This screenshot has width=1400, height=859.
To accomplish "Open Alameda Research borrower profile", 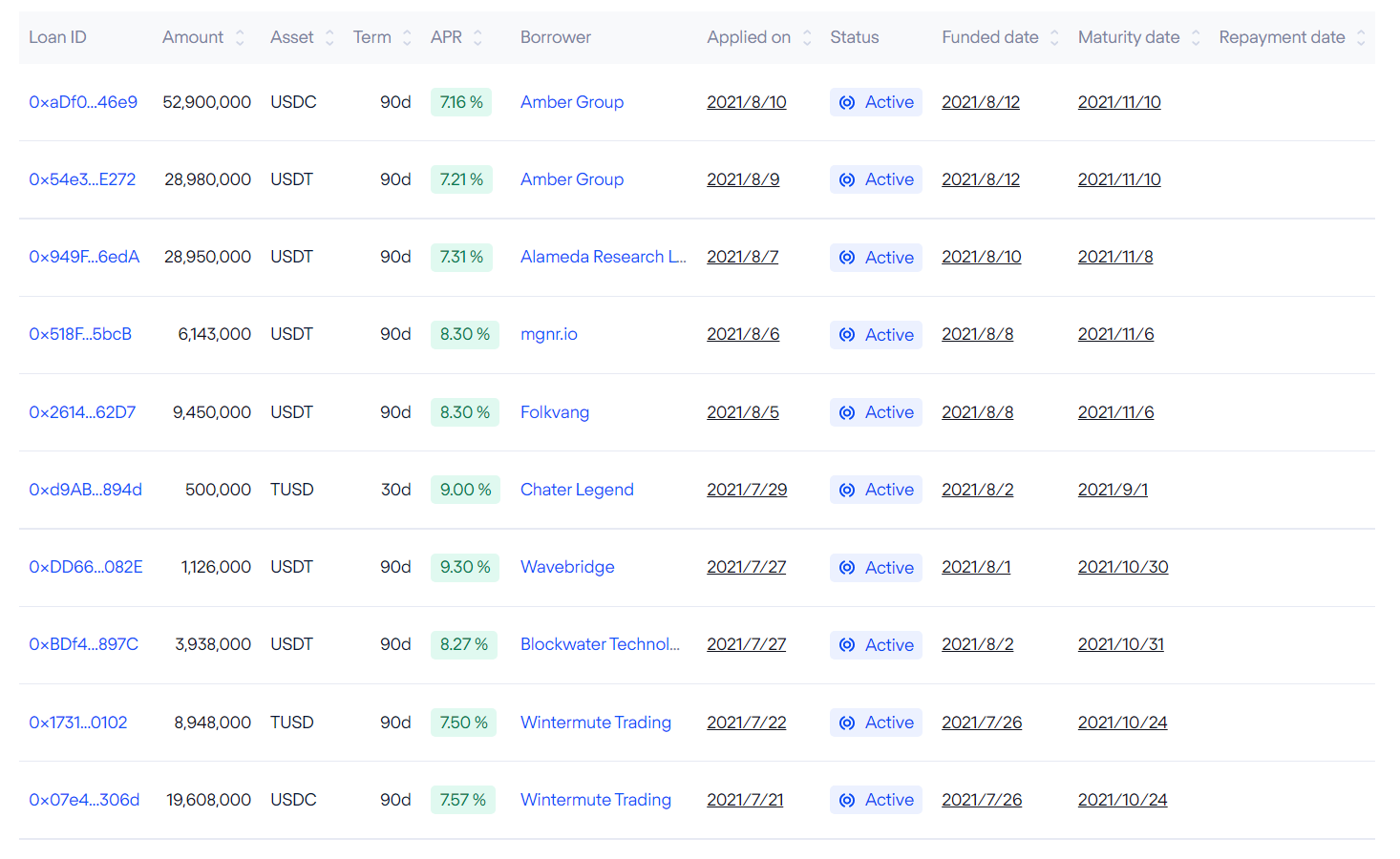I will 603,257.
